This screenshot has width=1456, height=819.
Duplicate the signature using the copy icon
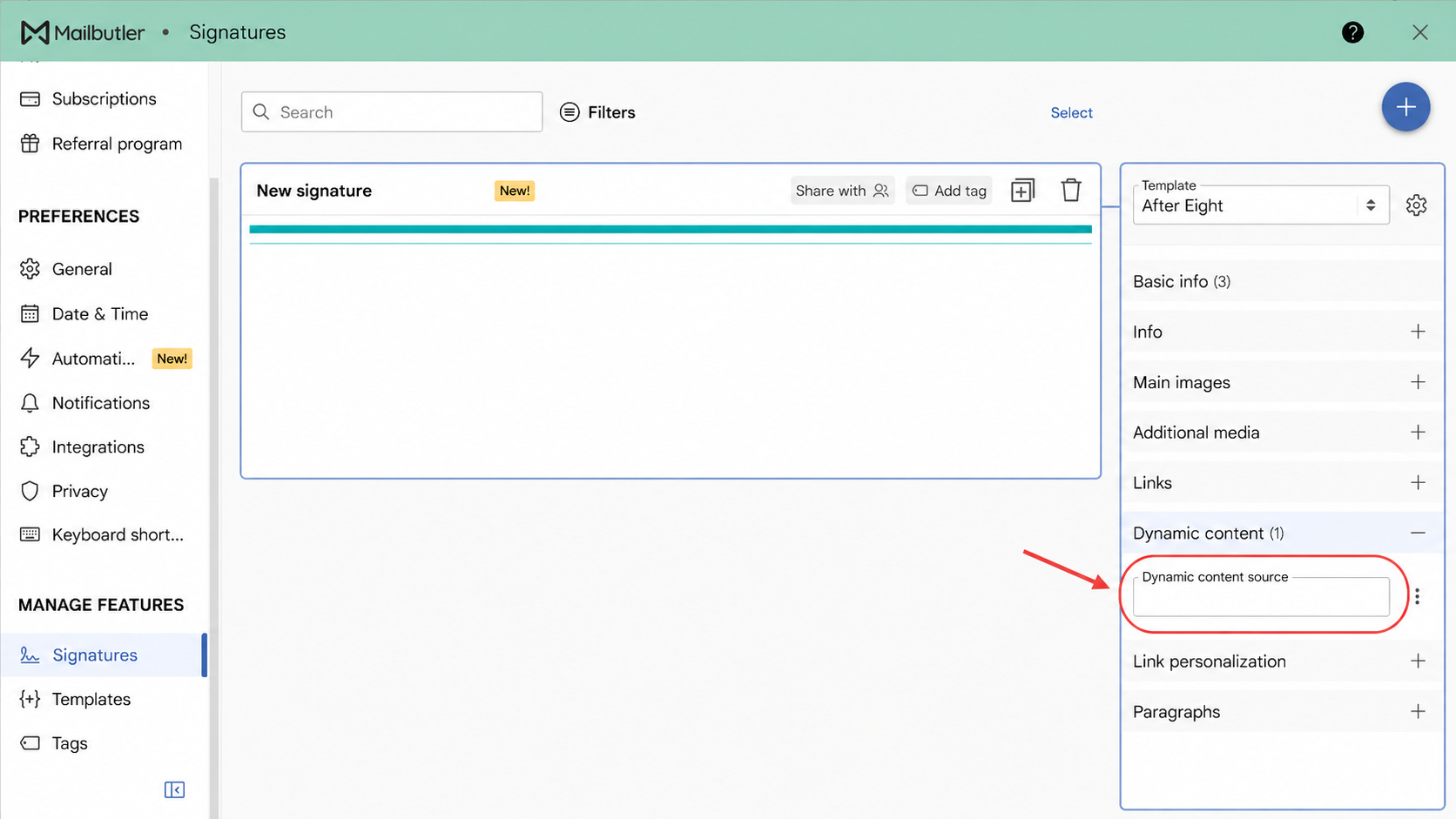[1022, 190]
